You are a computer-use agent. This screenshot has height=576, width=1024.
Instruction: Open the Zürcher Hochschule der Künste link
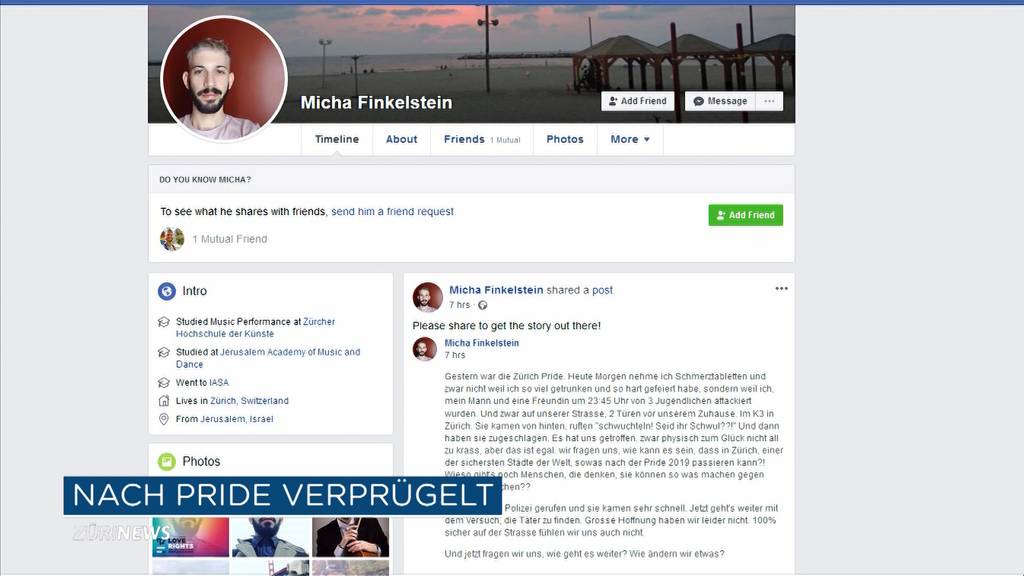(255, 328)
